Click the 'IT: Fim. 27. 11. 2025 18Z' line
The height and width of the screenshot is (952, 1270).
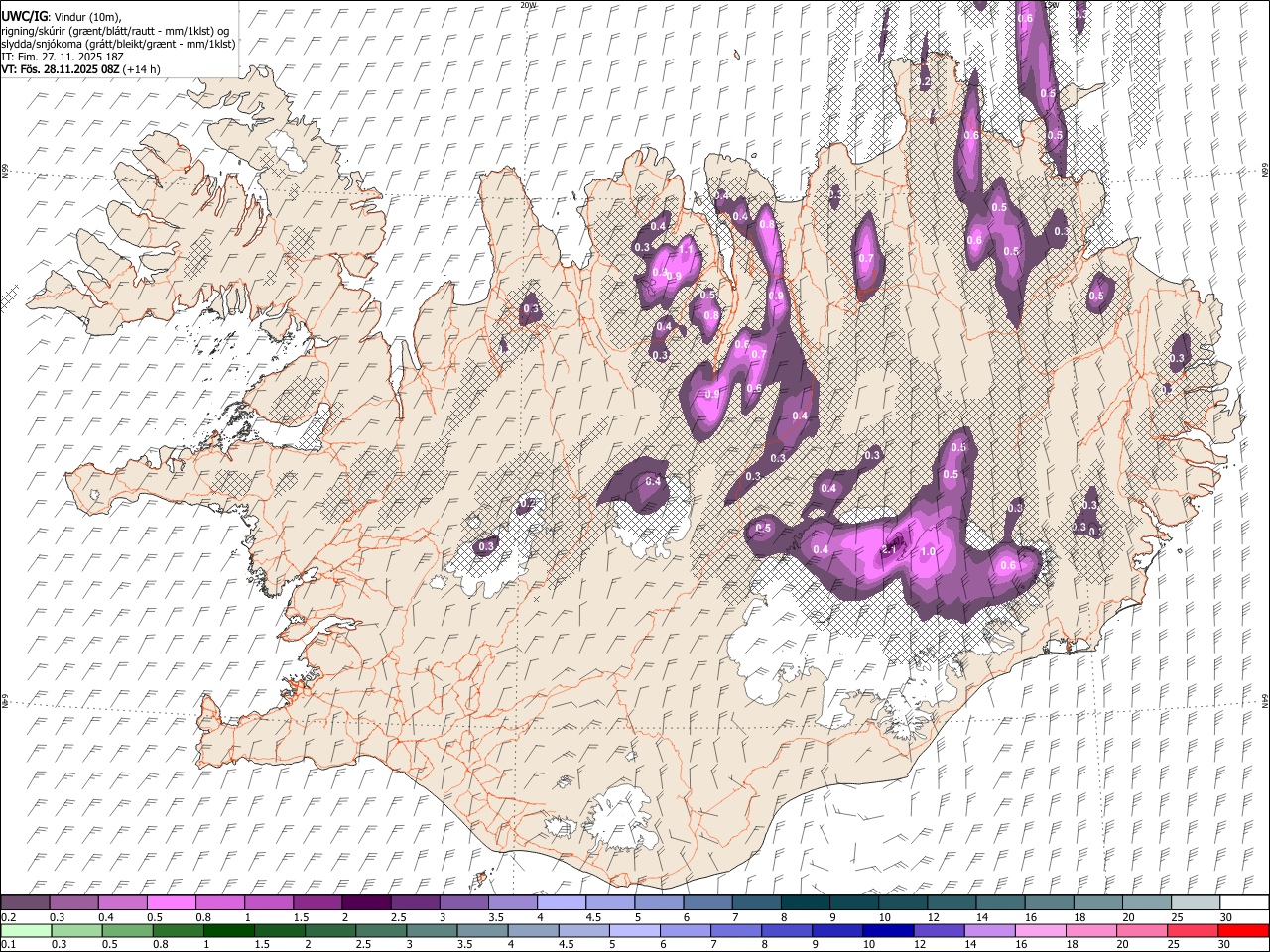[x=63, y=57]
